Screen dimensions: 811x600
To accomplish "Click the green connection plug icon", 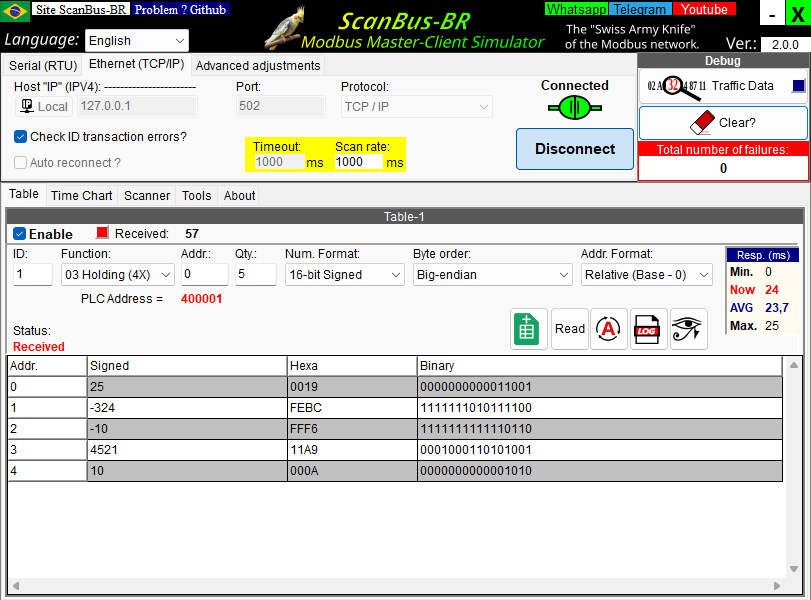I will coord(575,108).
